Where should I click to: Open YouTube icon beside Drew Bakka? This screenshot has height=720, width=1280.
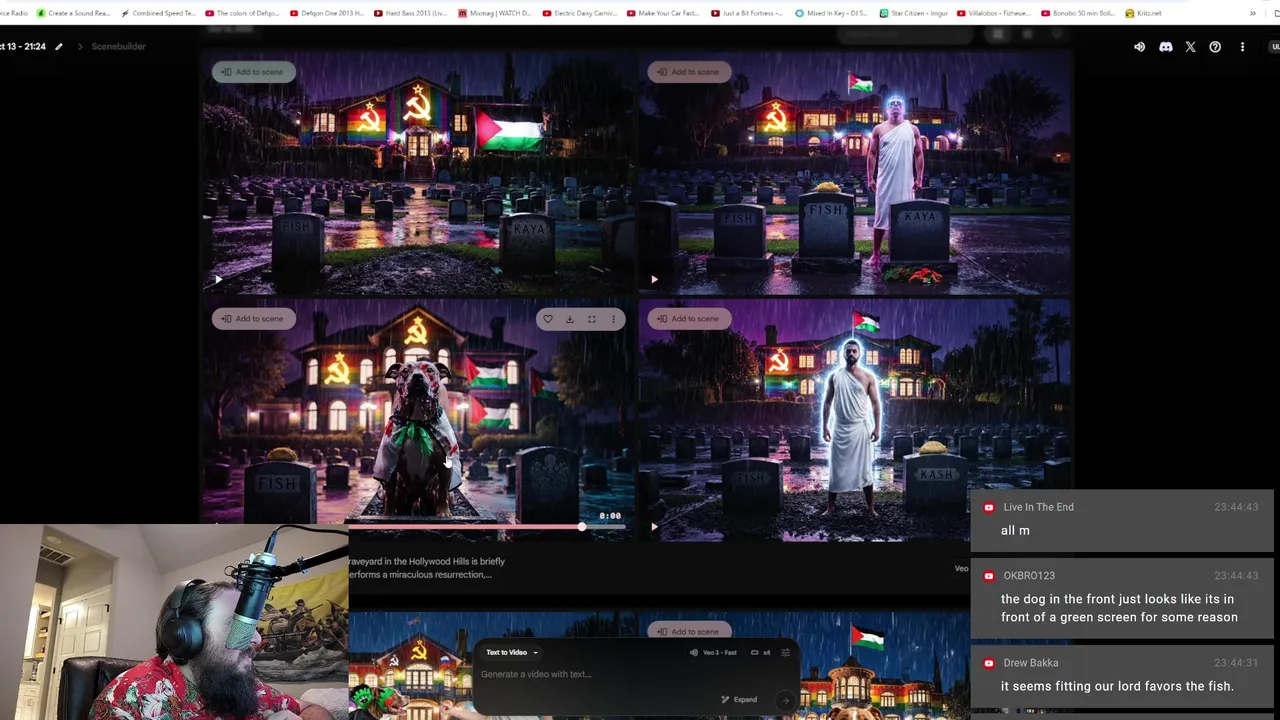click(x=989, y=663)
